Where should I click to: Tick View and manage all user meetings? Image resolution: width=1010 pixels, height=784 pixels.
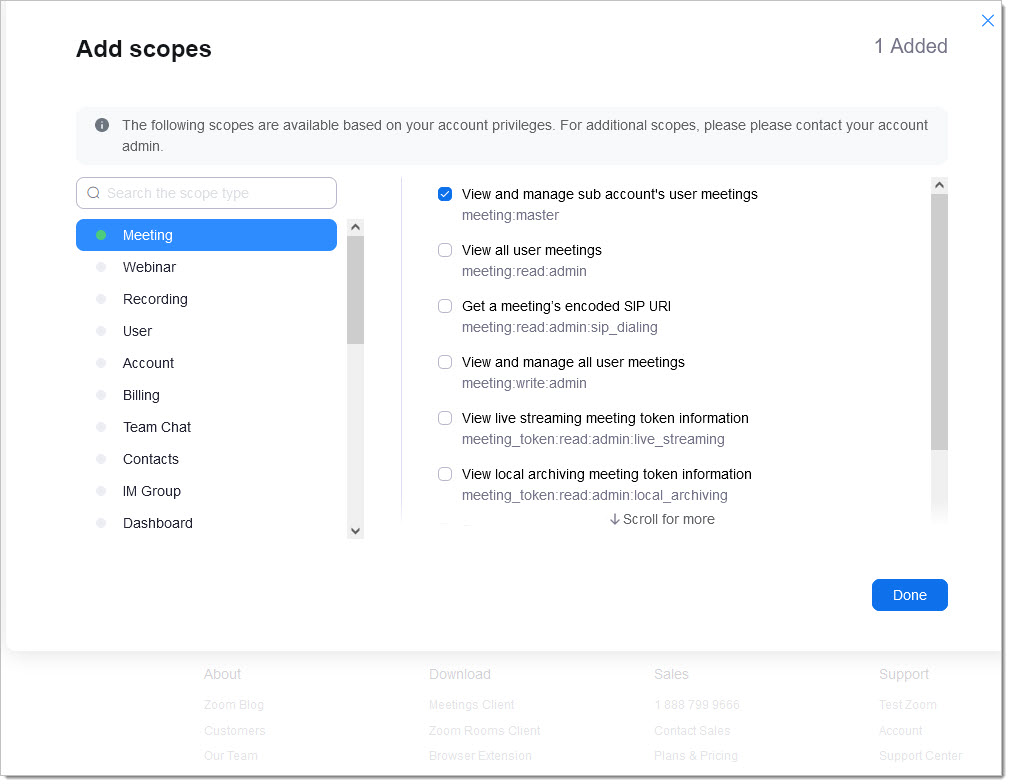tap(445, 362)
